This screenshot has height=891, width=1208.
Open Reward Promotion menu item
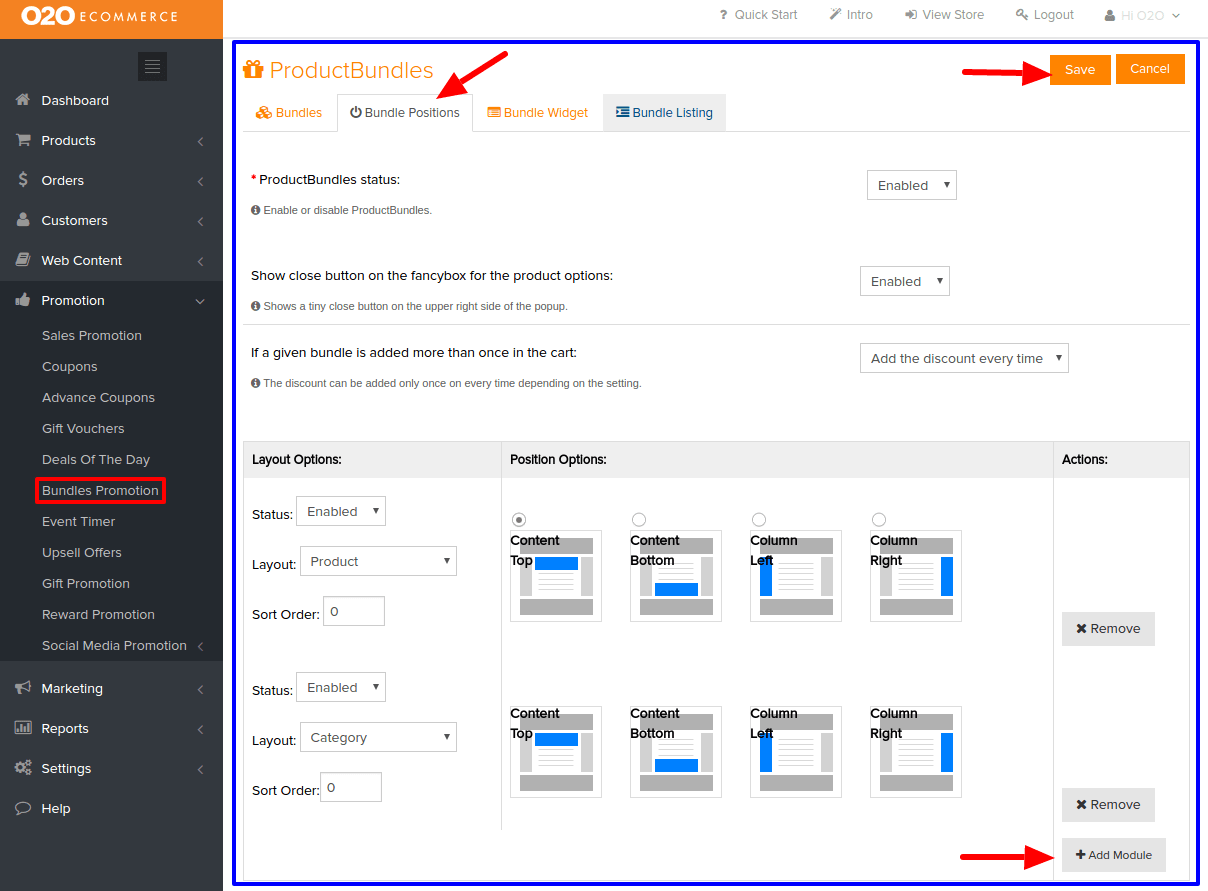(x=98, y=614)
